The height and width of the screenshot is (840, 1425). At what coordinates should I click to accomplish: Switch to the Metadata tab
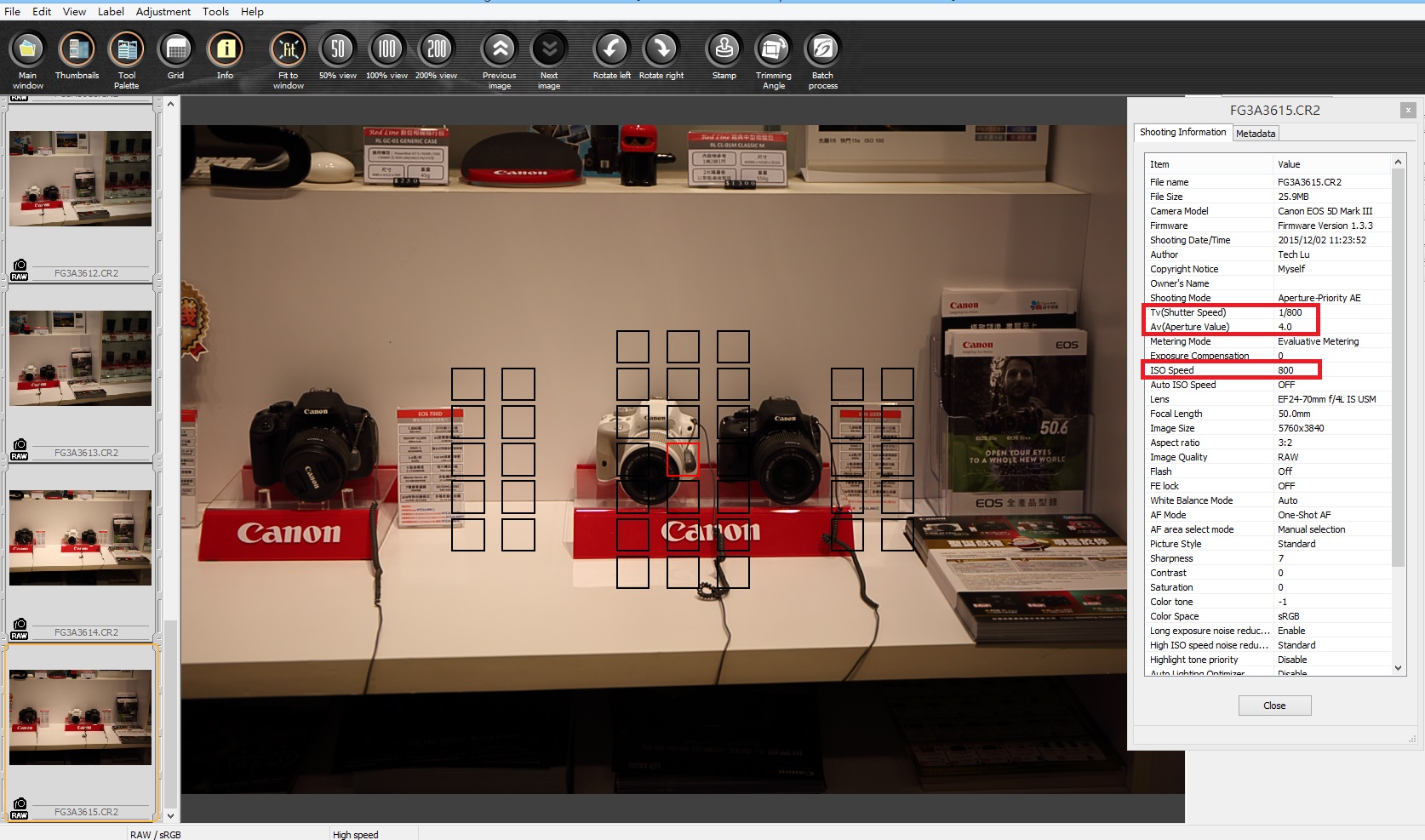point(1256,134)
